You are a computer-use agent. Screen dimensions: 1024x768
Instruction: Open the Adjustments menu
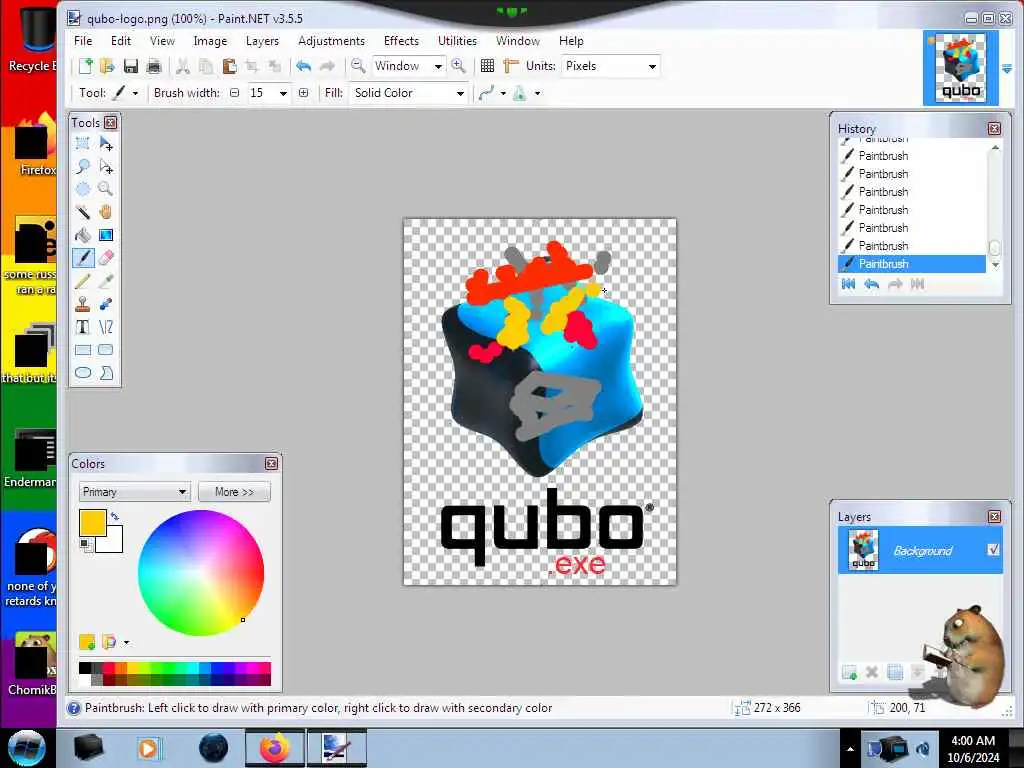(331, 40)
